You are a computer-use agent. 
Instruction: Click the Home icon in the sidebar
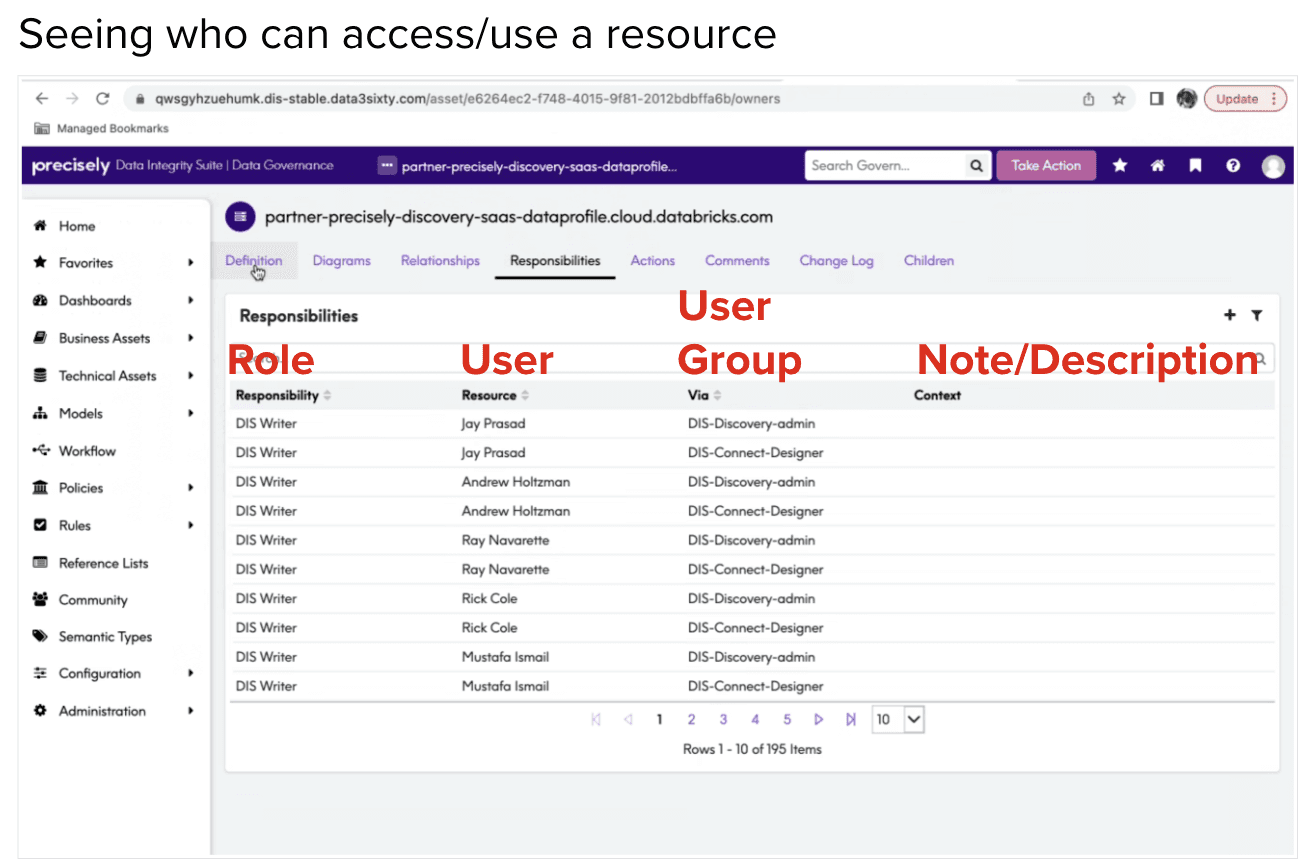41,226
